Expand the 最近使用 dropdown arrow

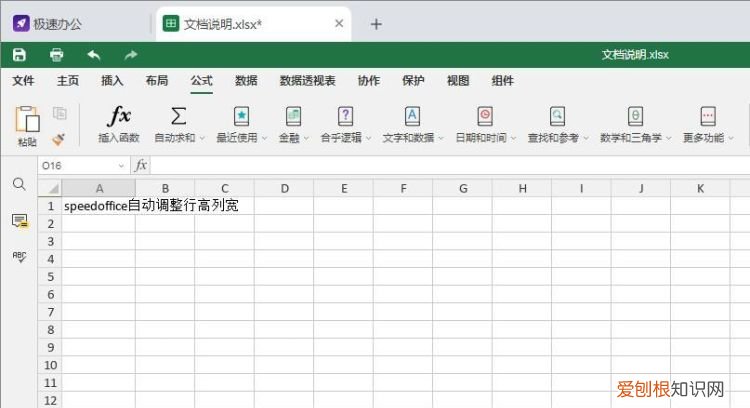[x=265, y=138]
